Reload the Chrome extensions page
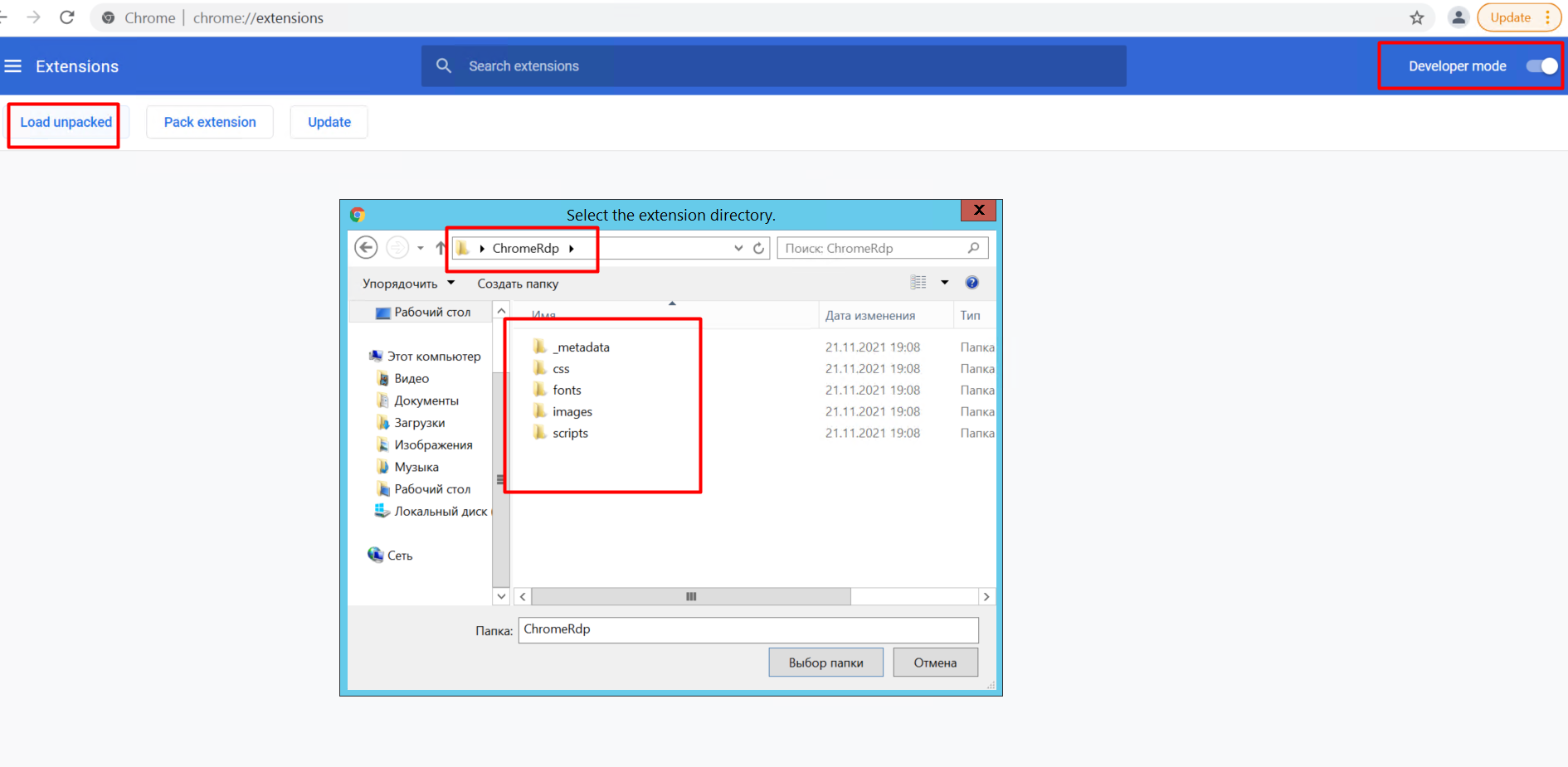 67,17
